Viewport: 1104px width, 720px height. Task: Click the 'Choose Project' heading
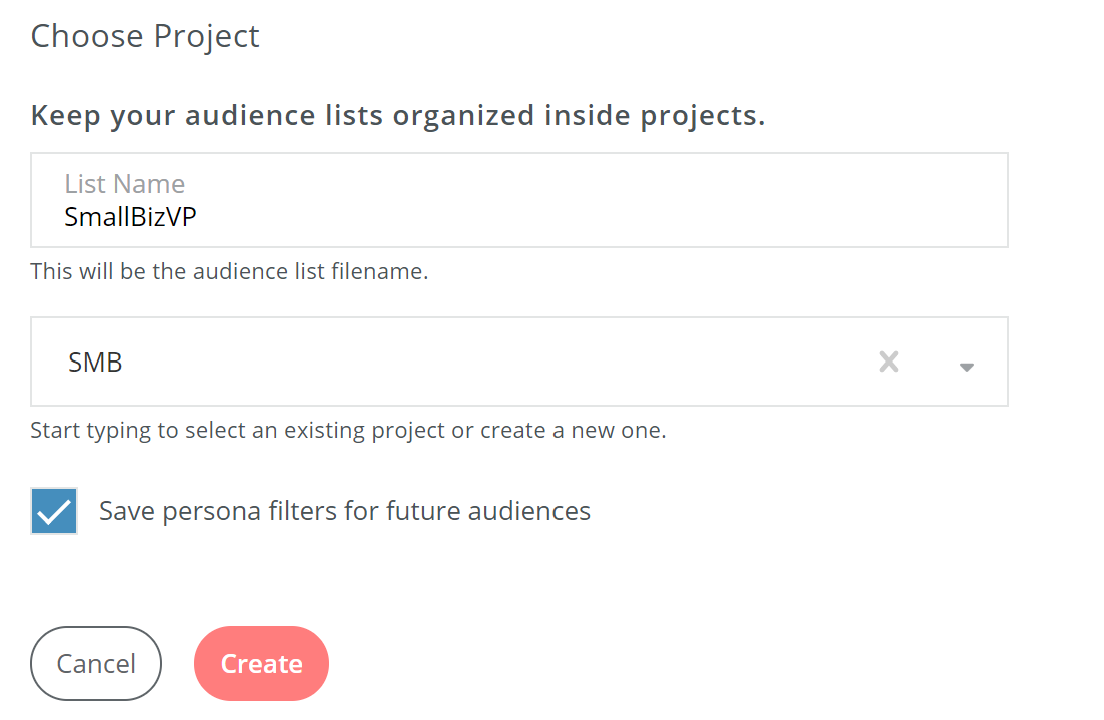(x=145, y=36)
